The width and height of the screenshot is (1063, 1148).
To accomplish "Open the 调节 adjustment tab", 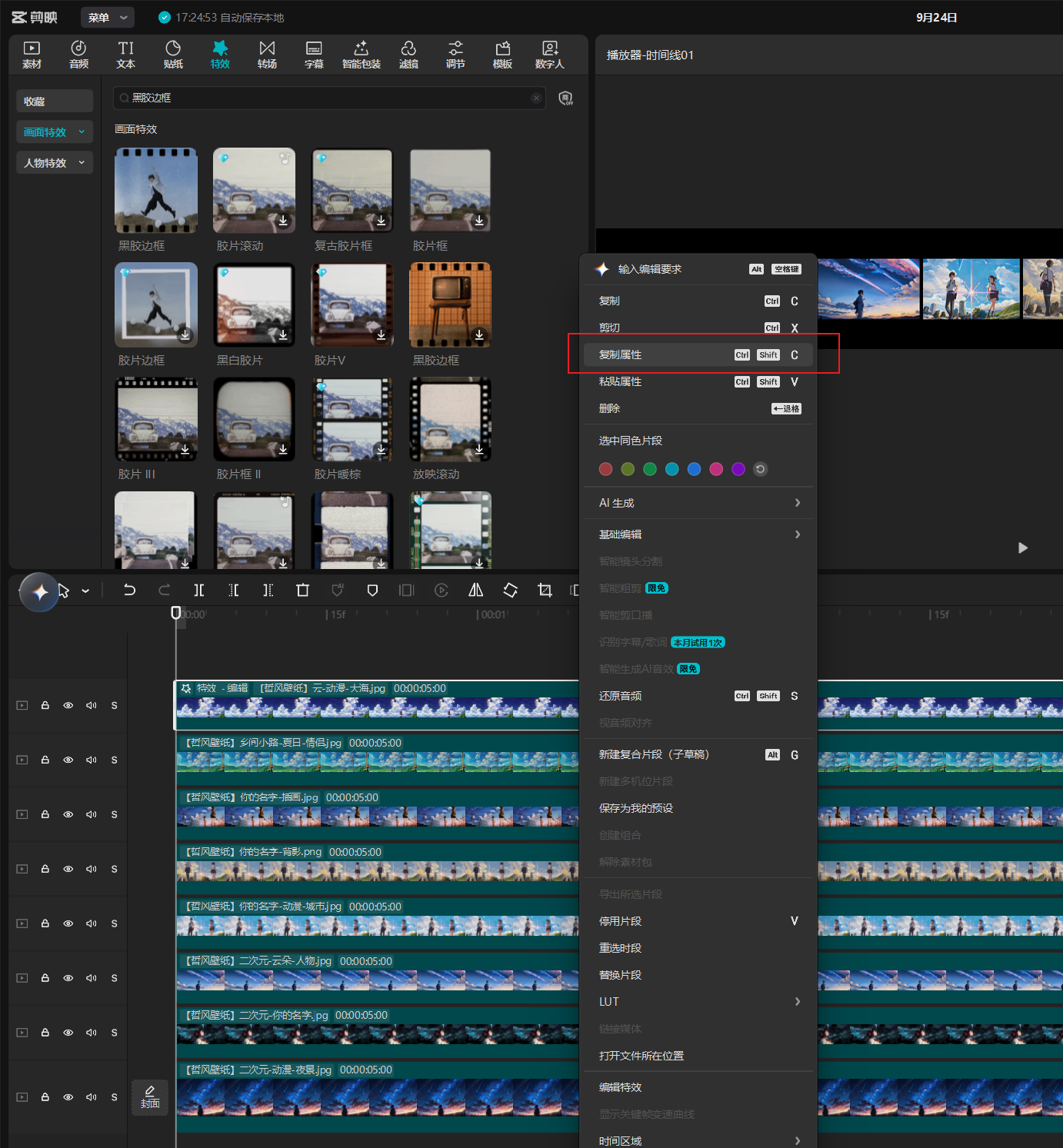I will coord(455,55).
